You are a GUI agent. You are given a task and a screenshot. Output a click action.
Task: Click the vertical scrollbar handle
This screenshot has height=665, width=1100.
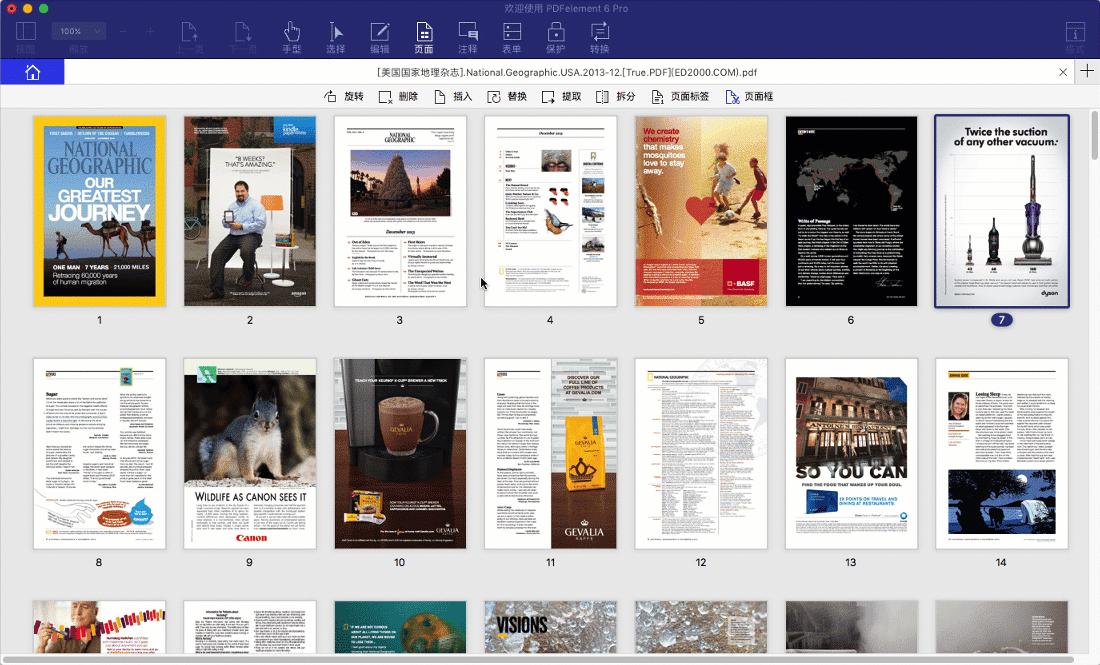[x=1094, y=136]
